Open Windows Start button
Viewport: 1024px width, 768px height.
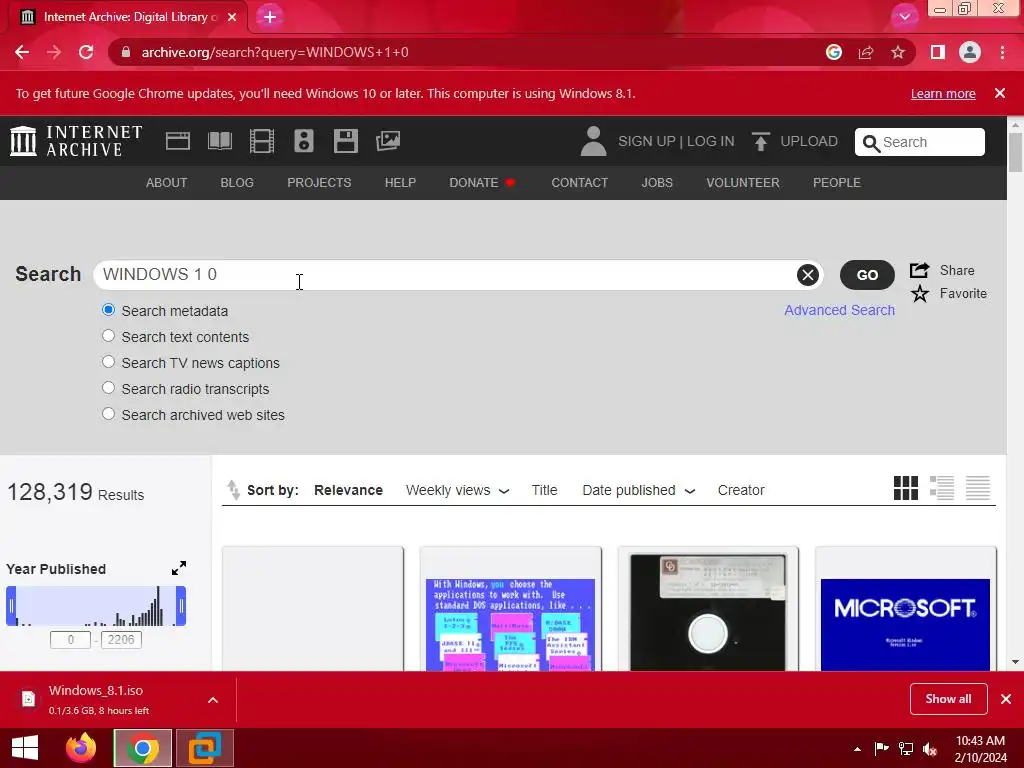[25, 748]
